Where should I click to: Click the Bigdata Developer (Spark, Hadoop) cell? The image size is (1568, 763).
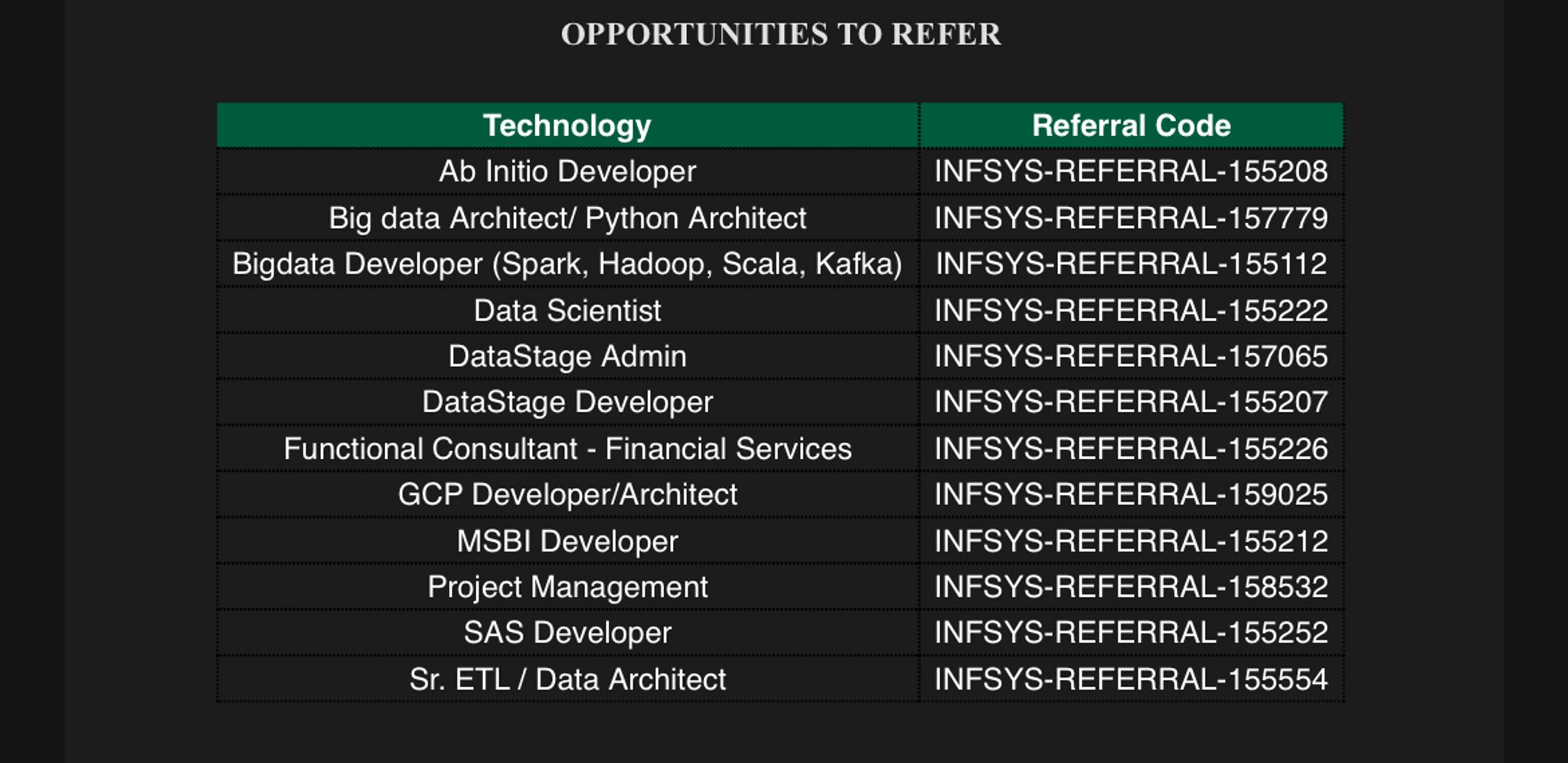pyautogui.click(x=567, y=264)
